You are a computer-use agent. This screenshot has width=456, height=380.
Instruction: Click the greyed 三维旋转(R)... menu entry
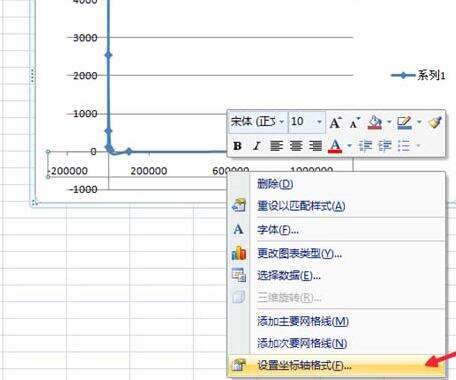tap(336, 297)
